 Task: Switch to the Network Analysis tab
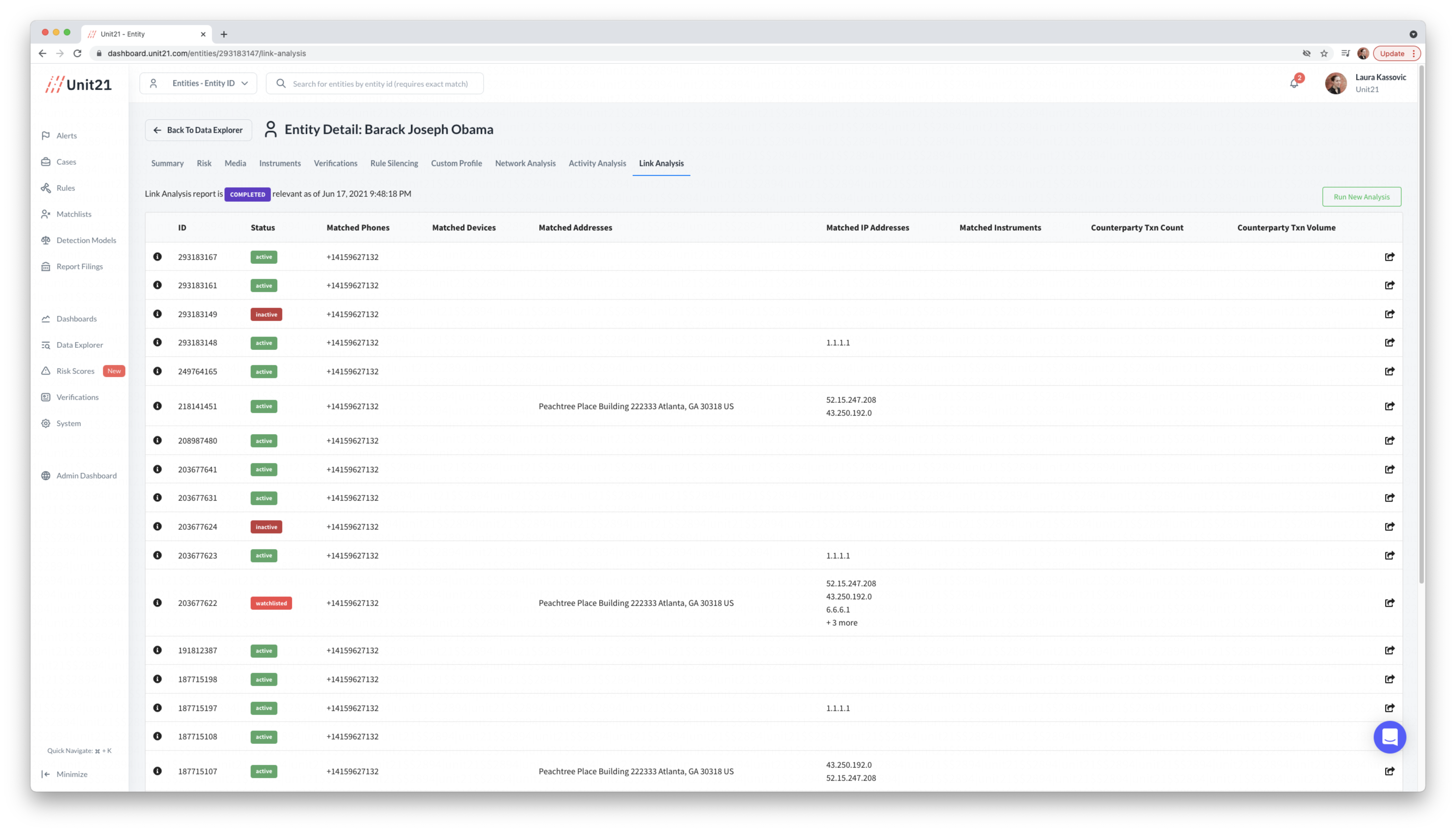[x=524, y=163]
